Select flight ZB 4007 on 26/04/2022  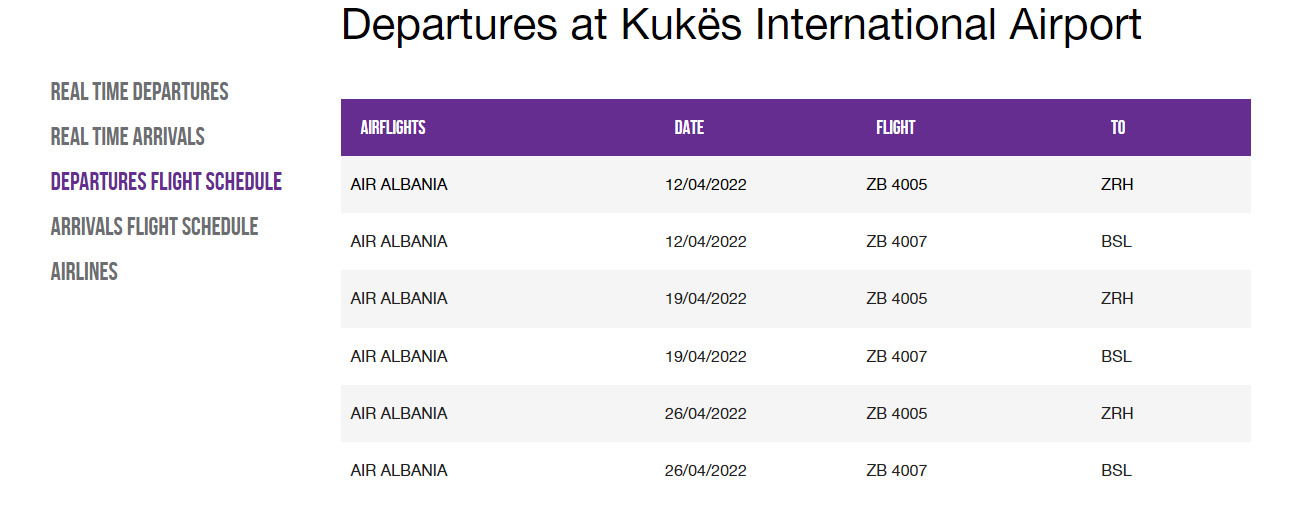[796, 471]
